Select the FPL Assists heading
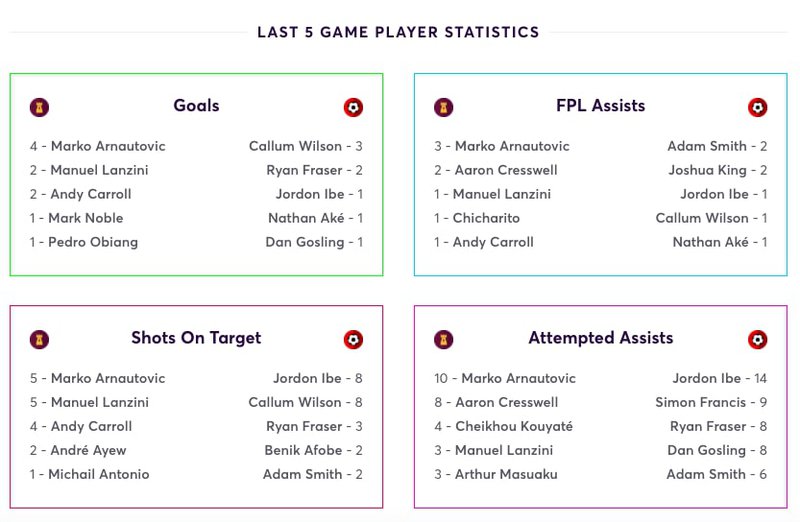Image resolution: width=800 pixels, height=522 pixels. pyautogui.click(x=601, y=106)
